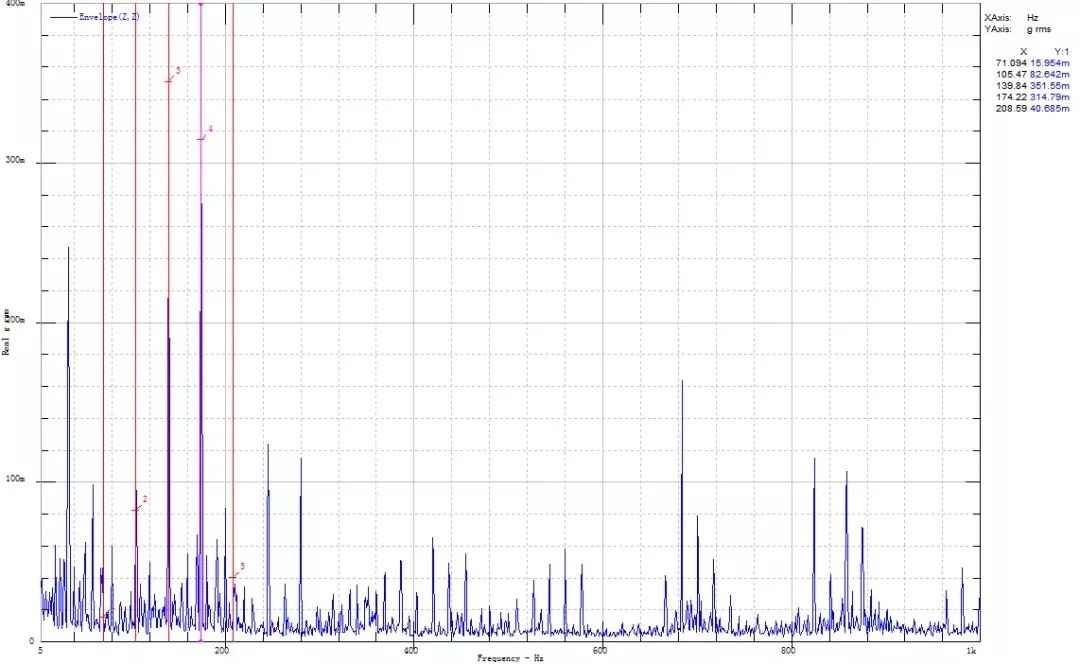Select the X value 105.47 in the readout

coord(1011,74)
